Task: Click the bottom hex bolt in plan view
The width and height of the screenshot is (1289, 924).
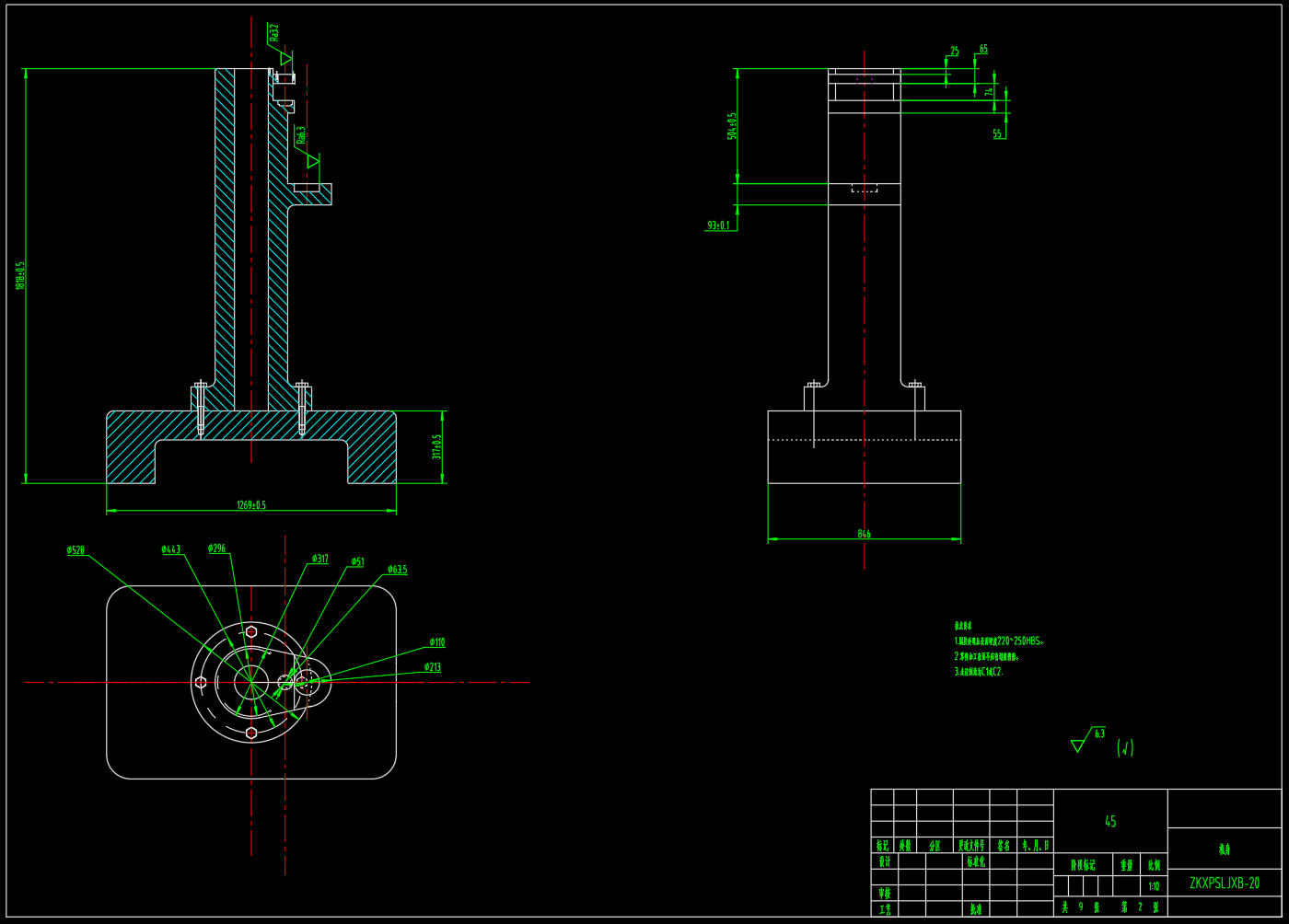Action: (251, 733)
